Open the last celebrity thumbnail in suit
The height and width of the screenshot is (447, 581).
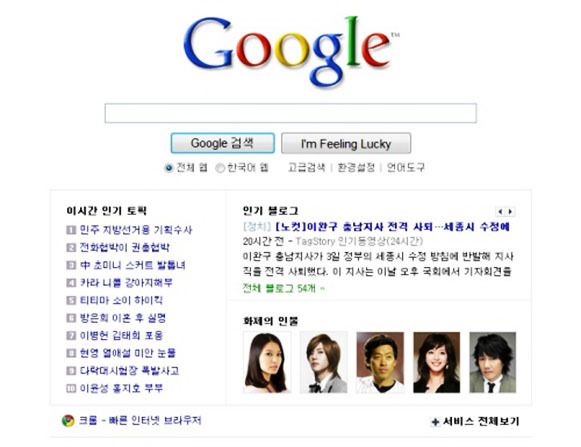tap(492, 362)
